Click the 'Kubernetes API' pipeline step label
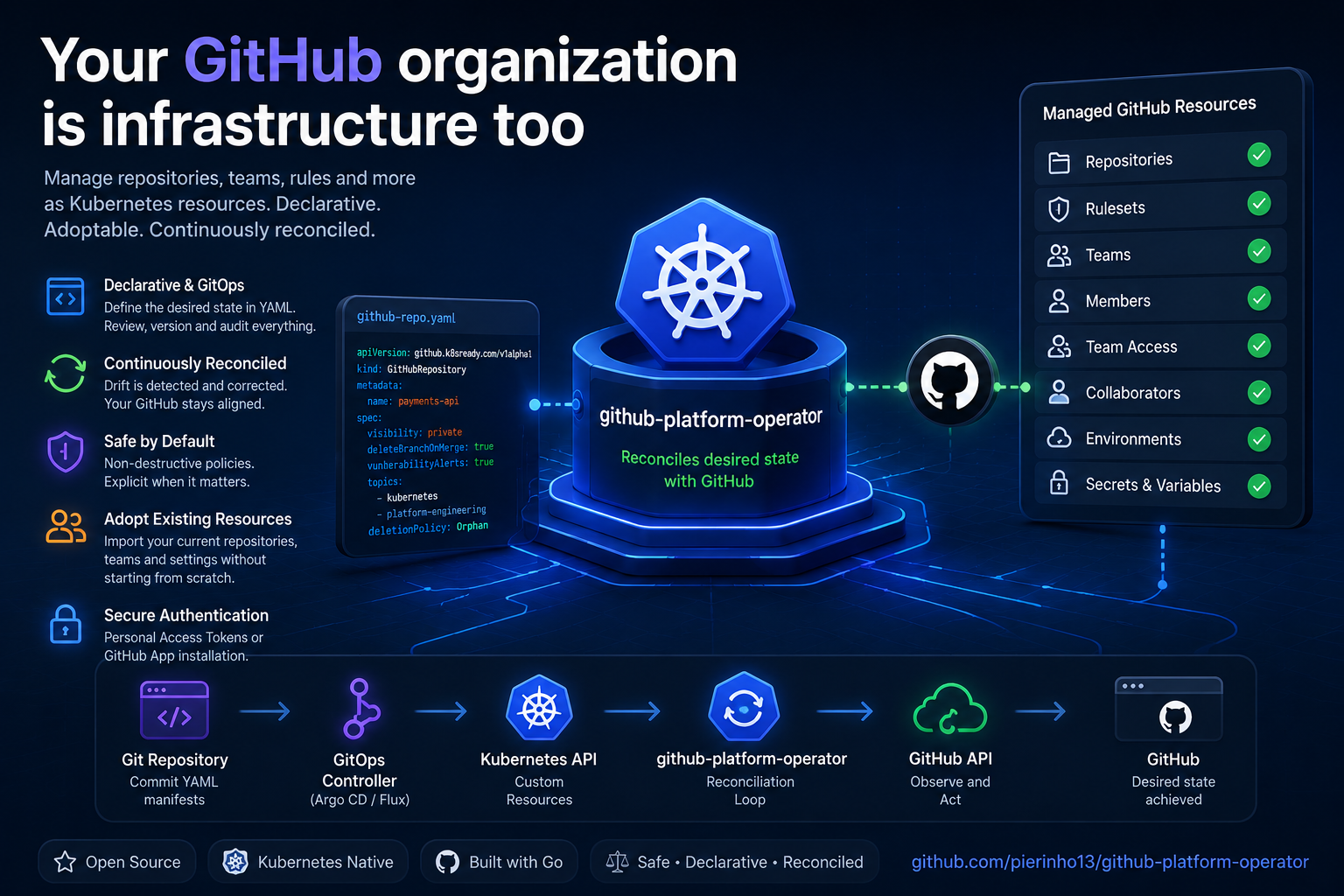This screenshot has width=1344, height=896. point(539,759)
